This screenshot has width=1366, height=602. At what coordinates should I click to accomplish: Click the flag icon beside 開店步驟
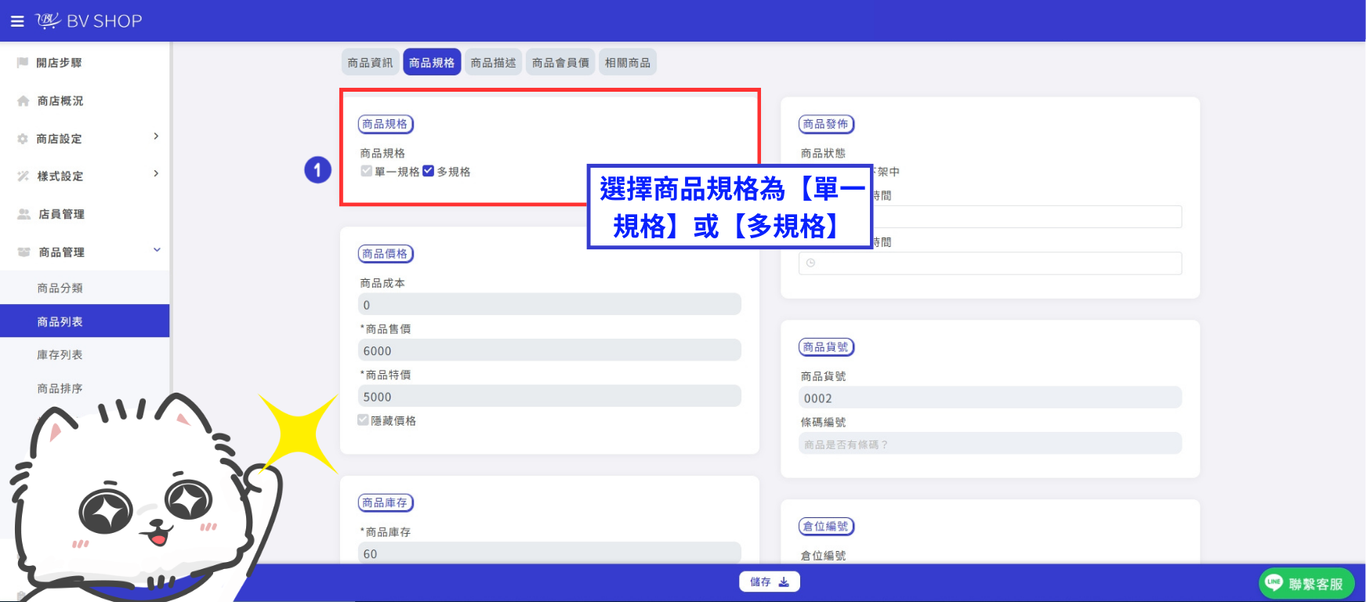coord(22,63)
